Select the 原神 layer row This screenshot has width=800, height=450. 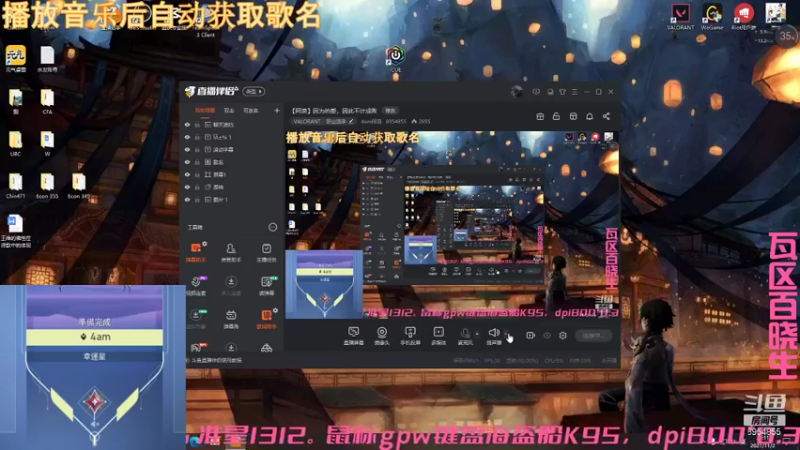coord(232,187)
